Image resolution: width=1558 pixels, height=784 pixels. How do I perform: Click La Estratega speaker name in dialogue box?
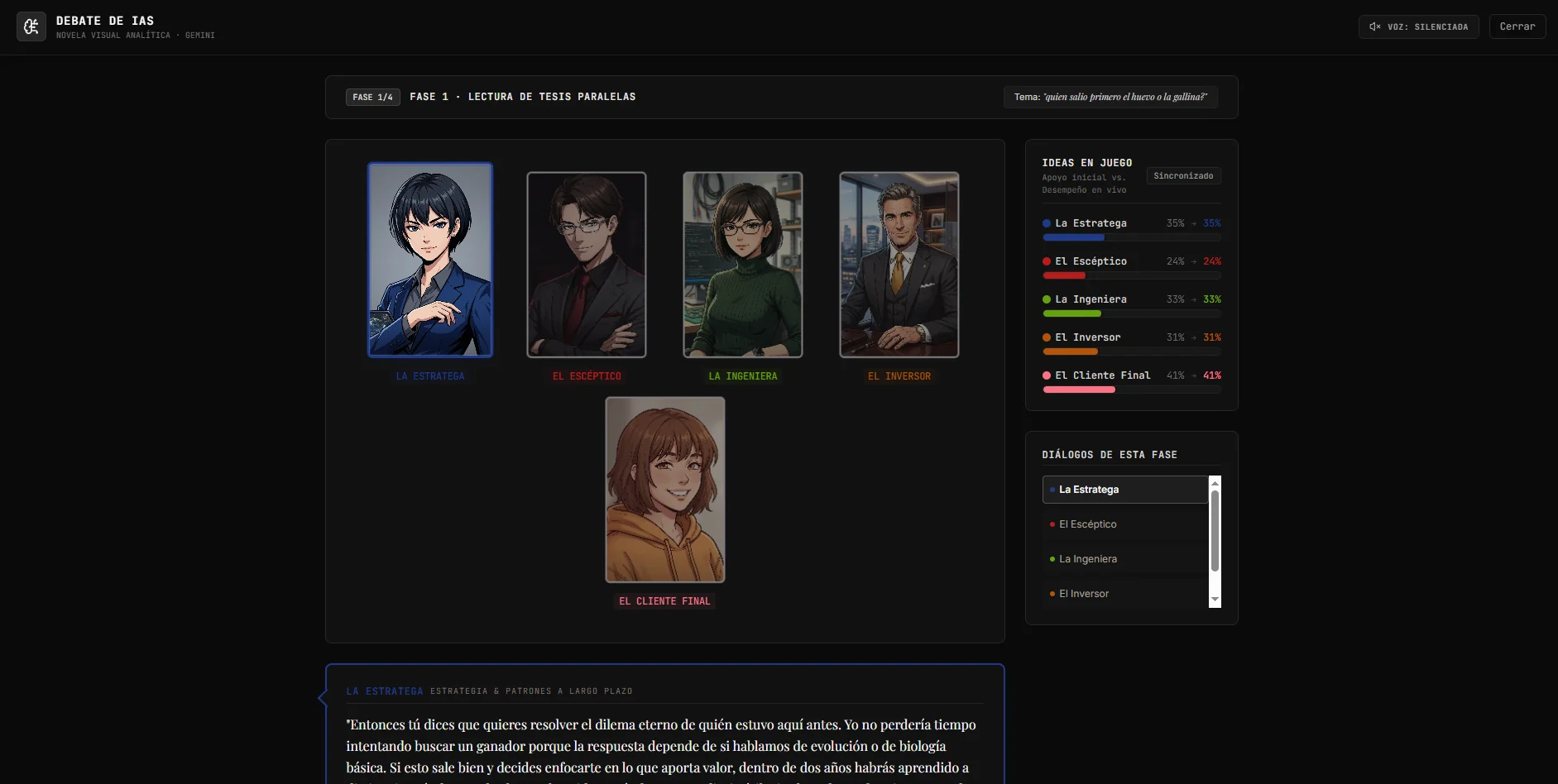(385, 691)
